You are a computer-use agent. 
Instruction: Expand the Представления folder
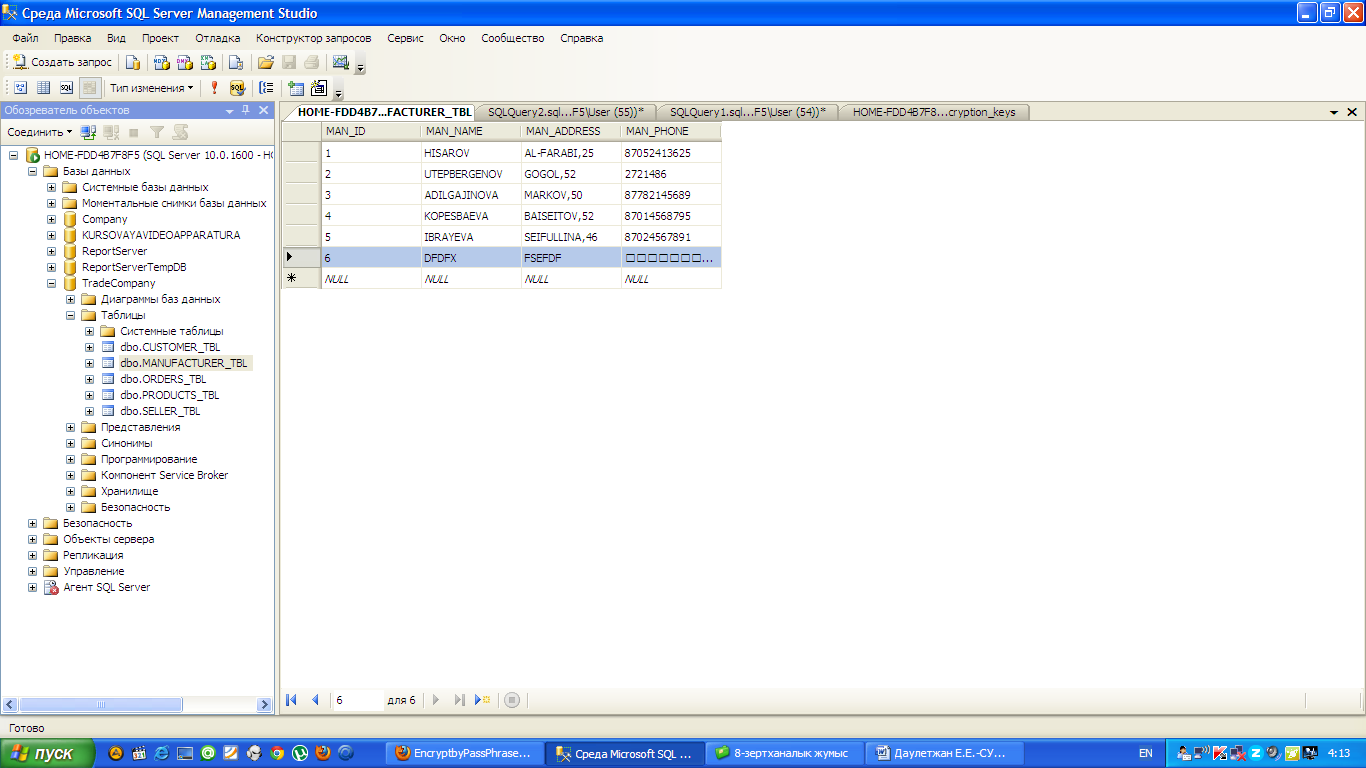coord(71,427)
